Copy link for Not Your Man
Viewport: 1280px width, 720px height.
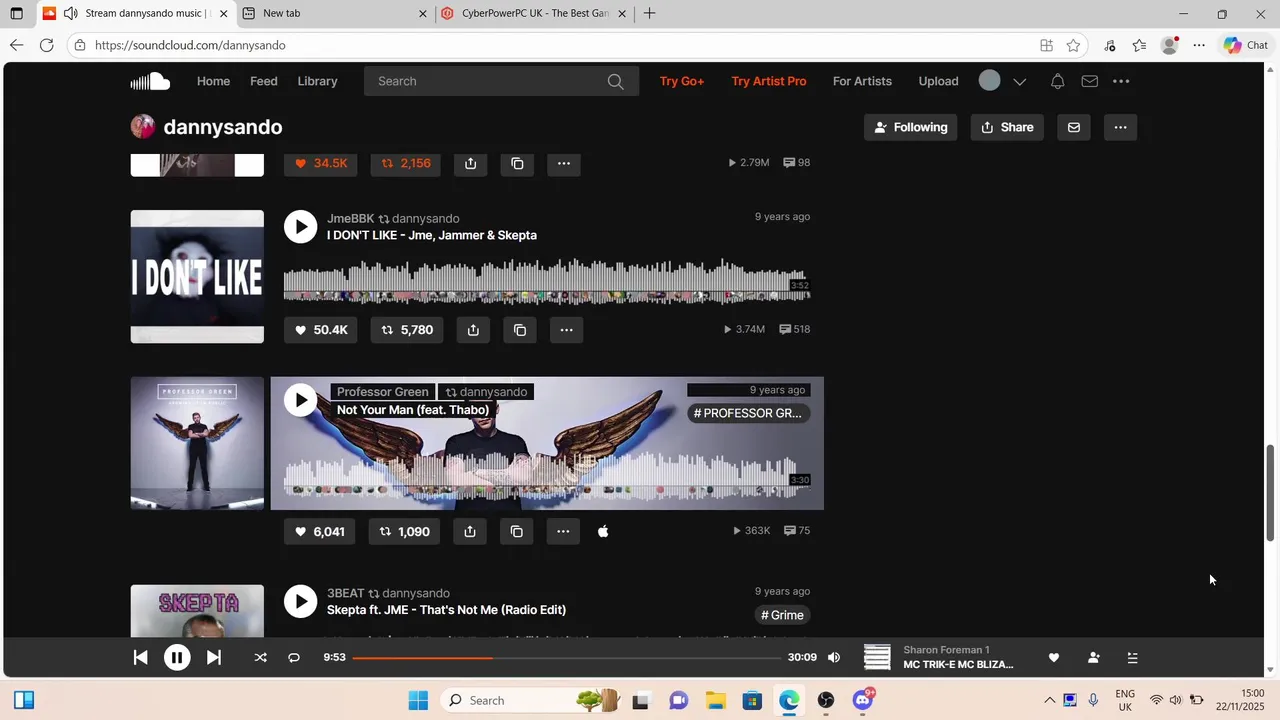pyautogui.click(x=517, y=531)
